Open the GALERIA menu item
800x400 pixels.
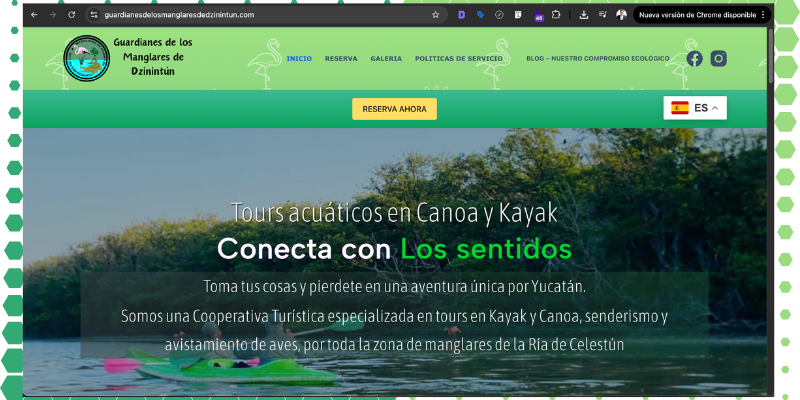[386, 58]
